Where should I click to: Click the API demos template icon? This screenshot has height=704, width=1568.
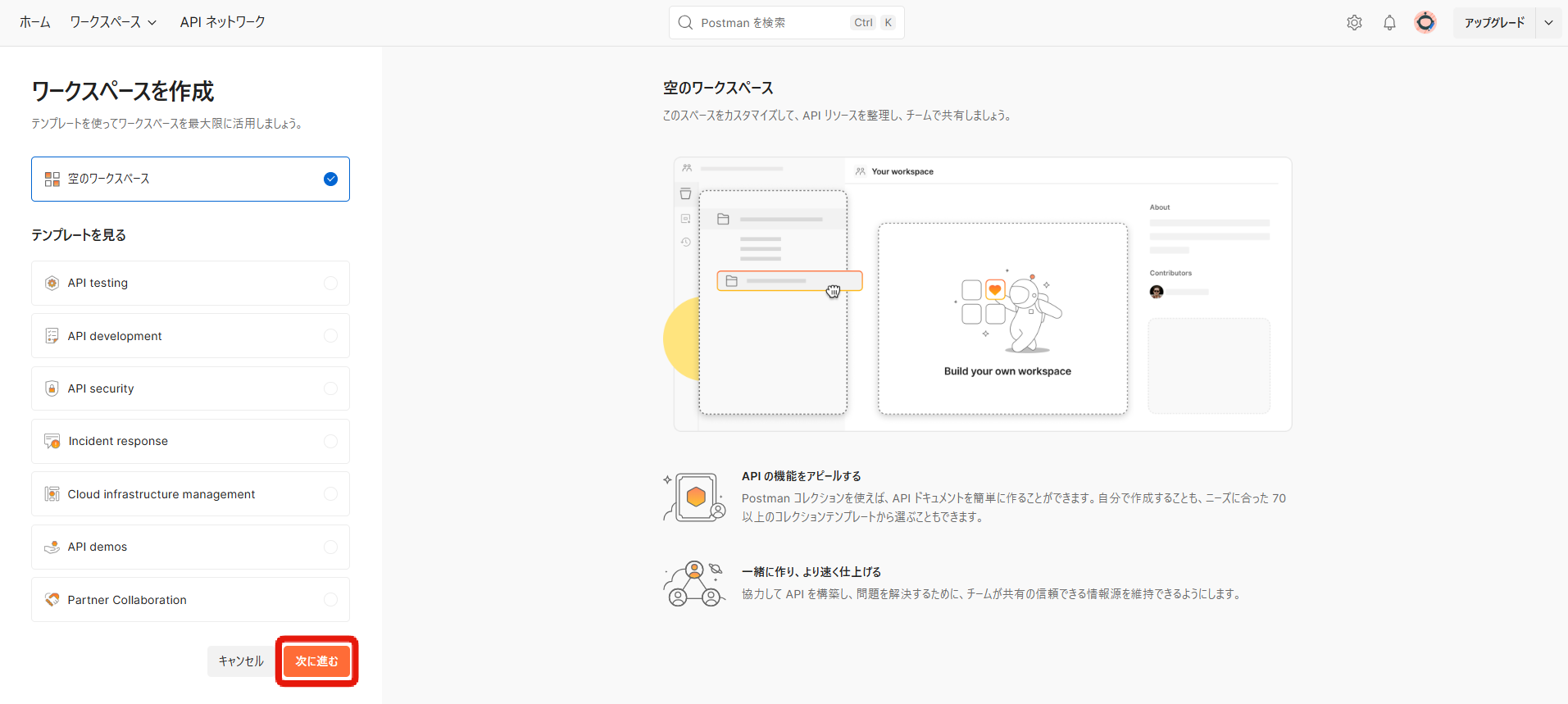tap(52, 547)
